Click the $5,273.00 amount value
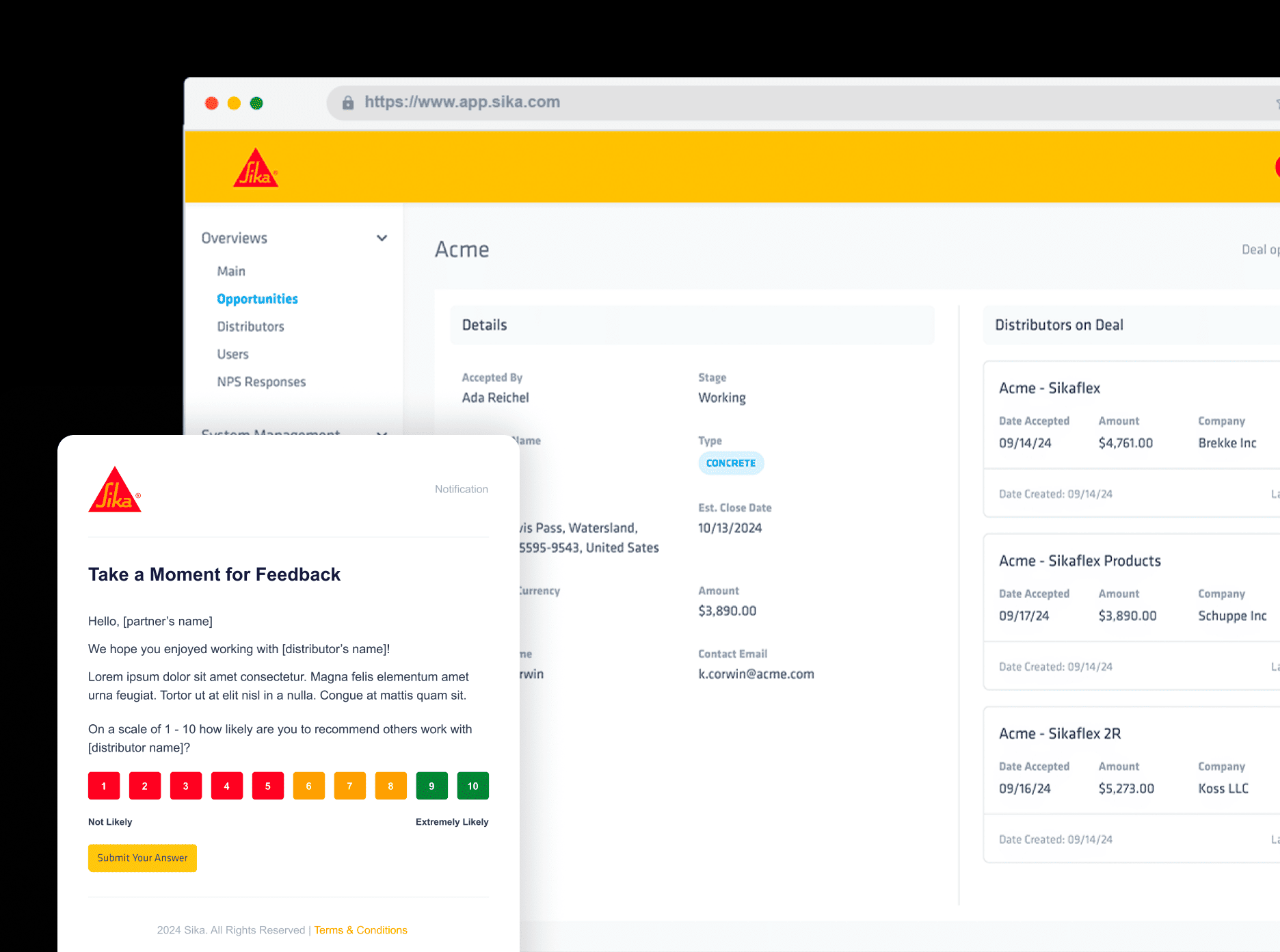Viewport: 1280px width, 952px height. [x=1126, y=788]
